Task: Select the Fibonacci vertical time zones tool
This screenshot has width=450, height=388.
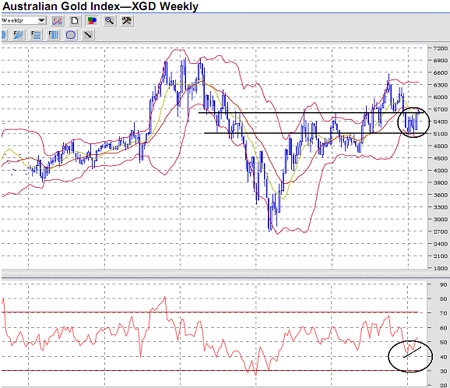Action: 53,35
